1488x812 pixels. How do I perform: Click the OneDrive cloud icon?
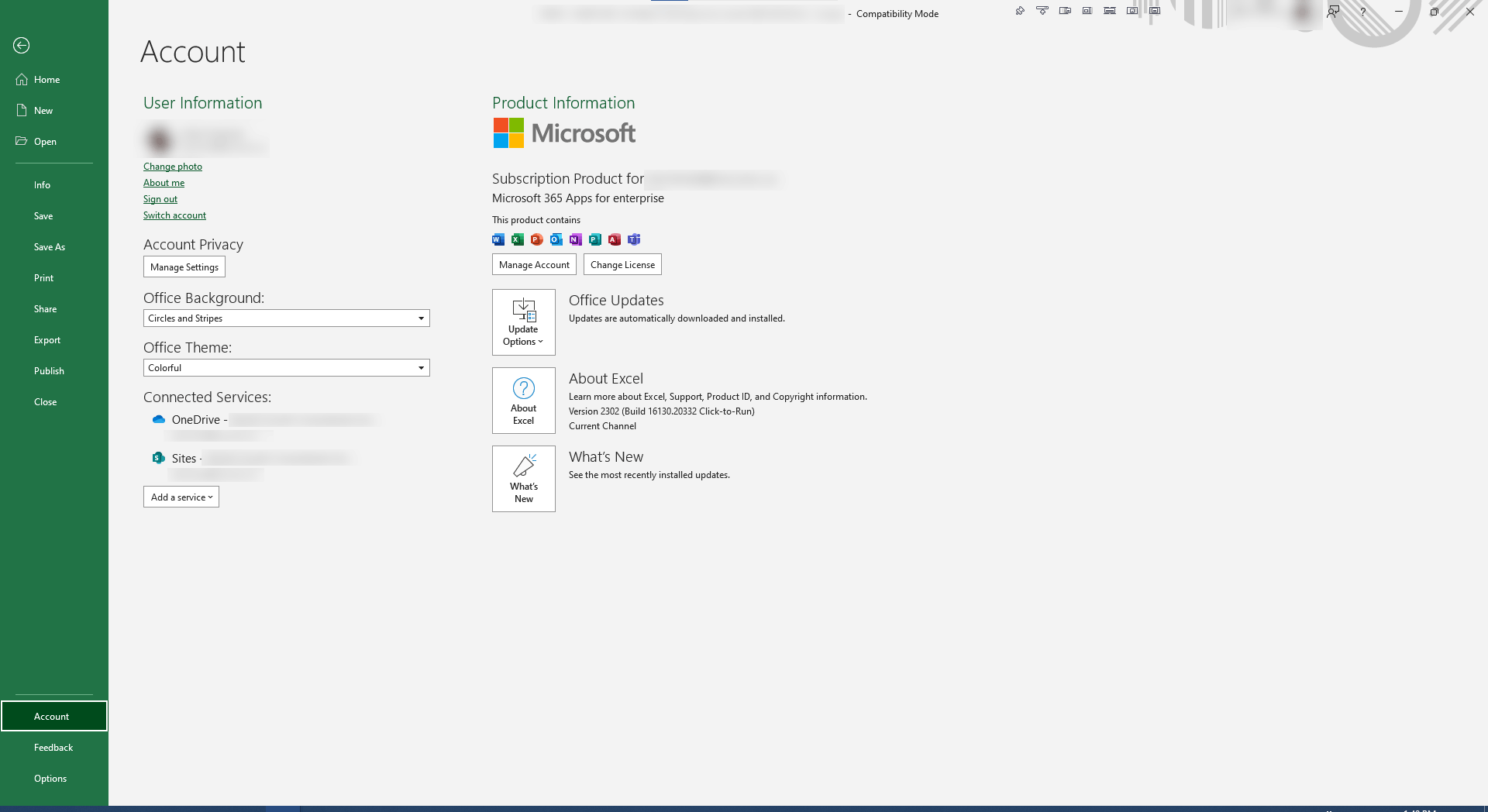tap(159, 419)
